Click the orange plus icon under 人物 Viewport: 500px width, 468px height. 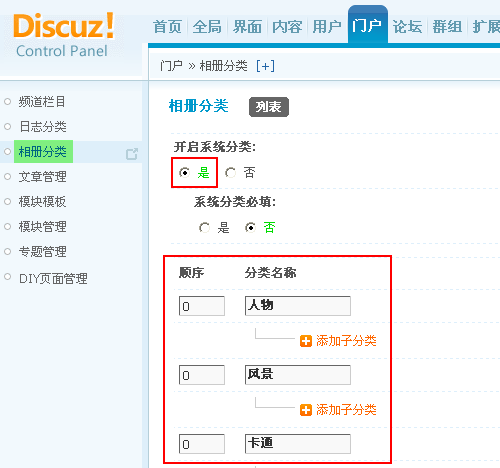pos(306,341)
